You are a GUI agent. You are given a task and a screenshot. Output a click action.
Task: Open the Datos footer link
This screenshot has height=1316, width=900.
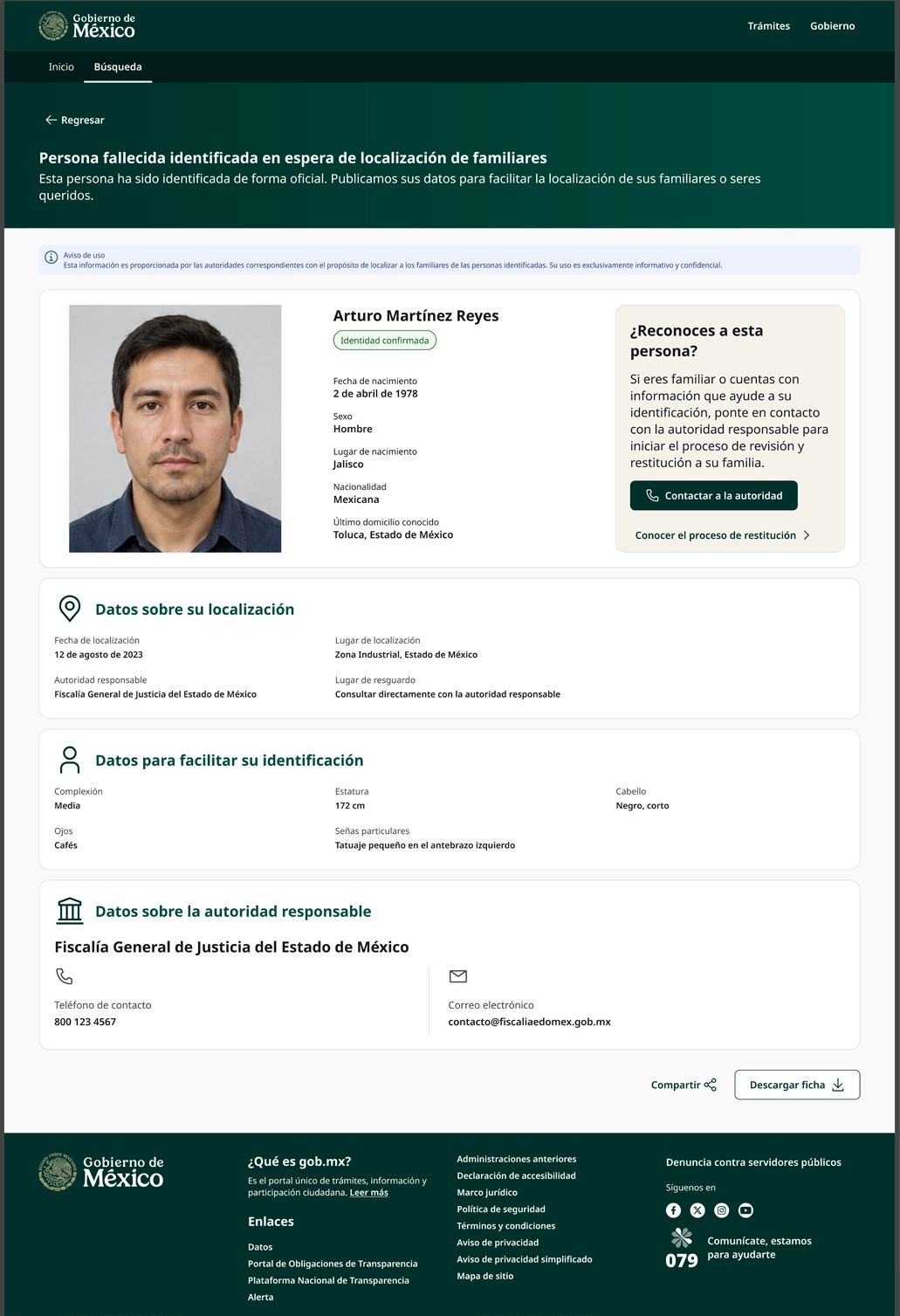coord(260,1247)
